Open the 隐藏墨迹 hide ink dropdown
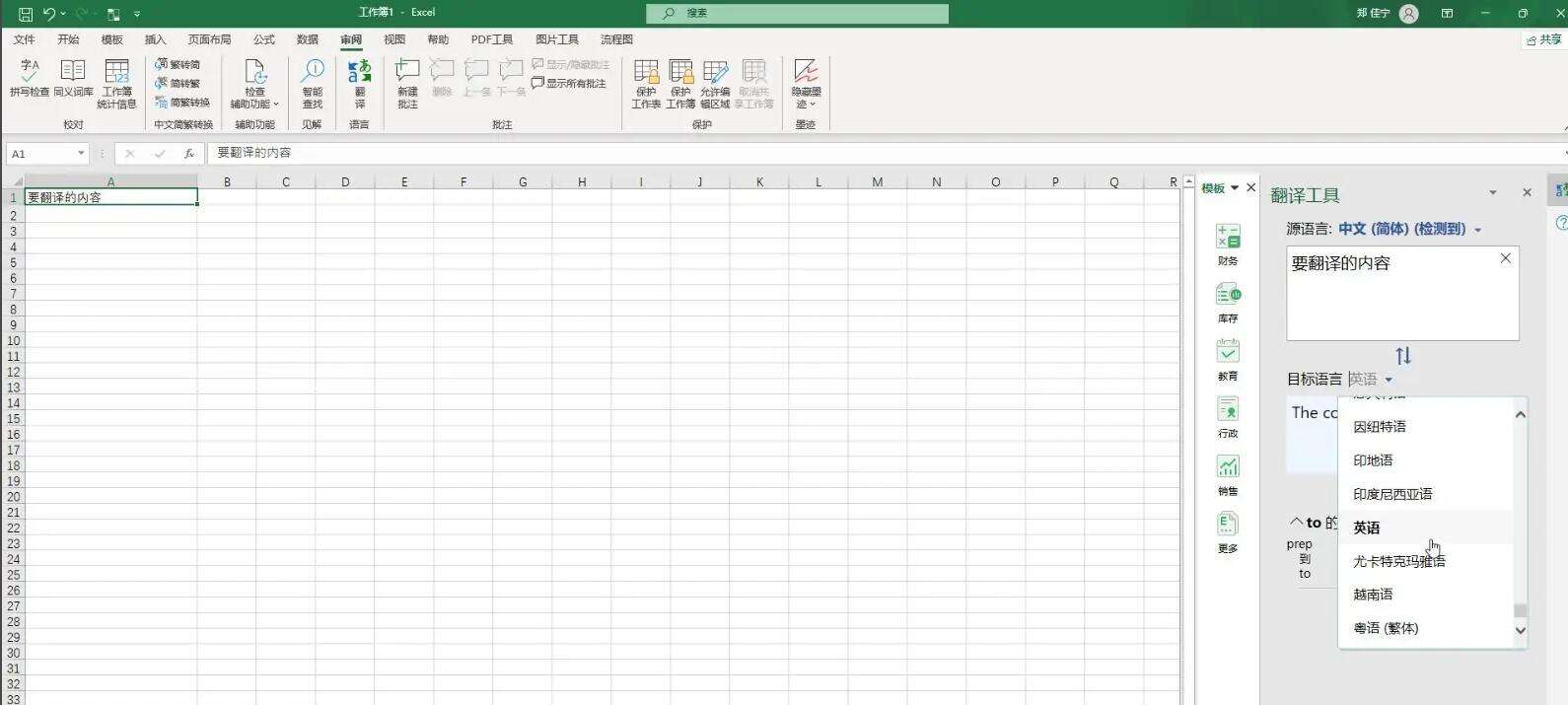This screenshot has width=1568, height=705. click(806, 84)
